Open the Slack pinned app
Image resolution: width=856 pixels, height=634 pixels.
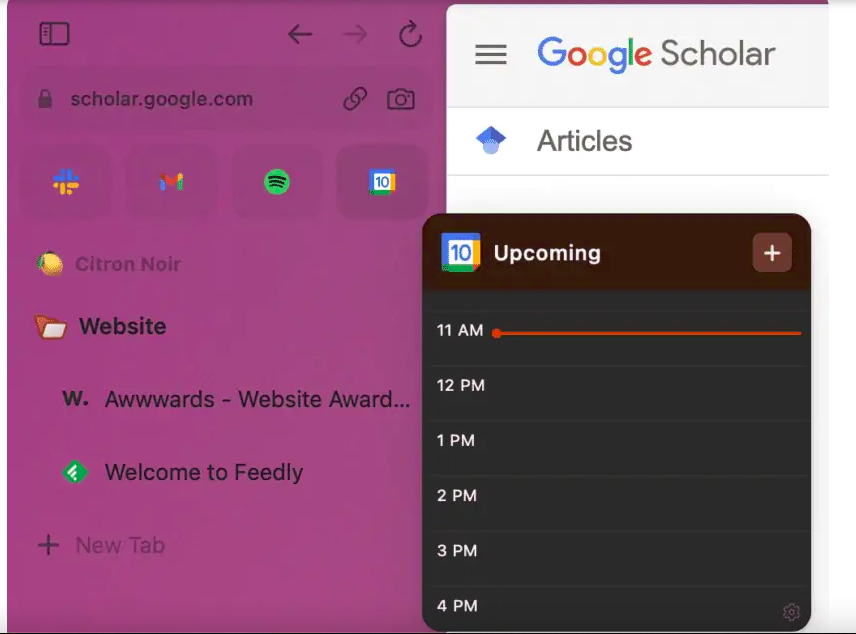coord(66,182)
